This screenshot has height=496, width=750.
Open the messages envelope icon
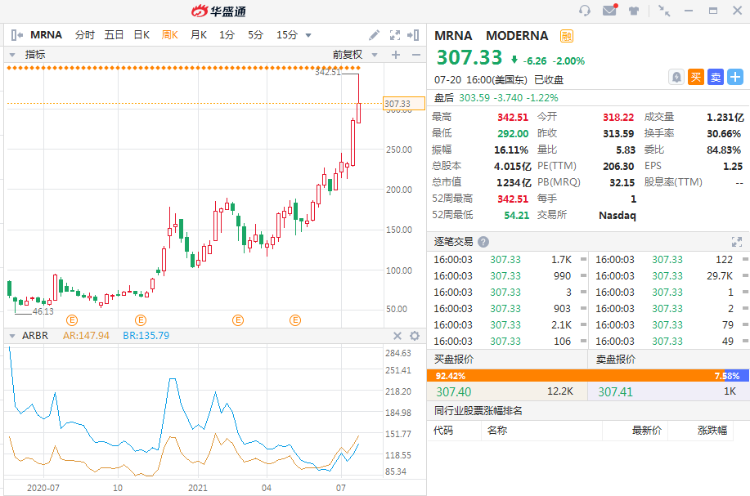tap(610, 10)
